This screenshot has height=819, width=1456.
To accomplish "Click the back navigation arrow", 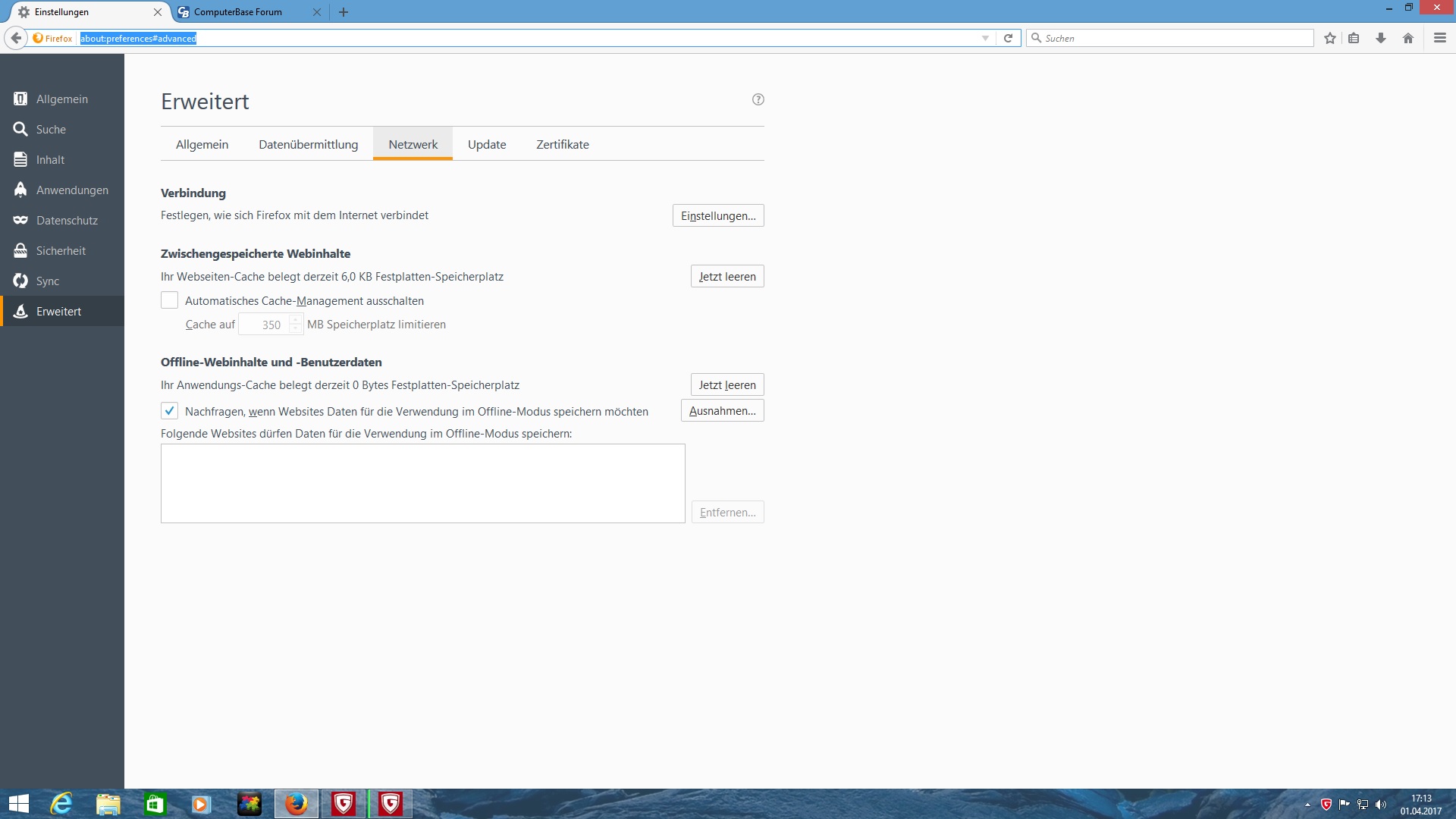I will (x=16, y=38).
